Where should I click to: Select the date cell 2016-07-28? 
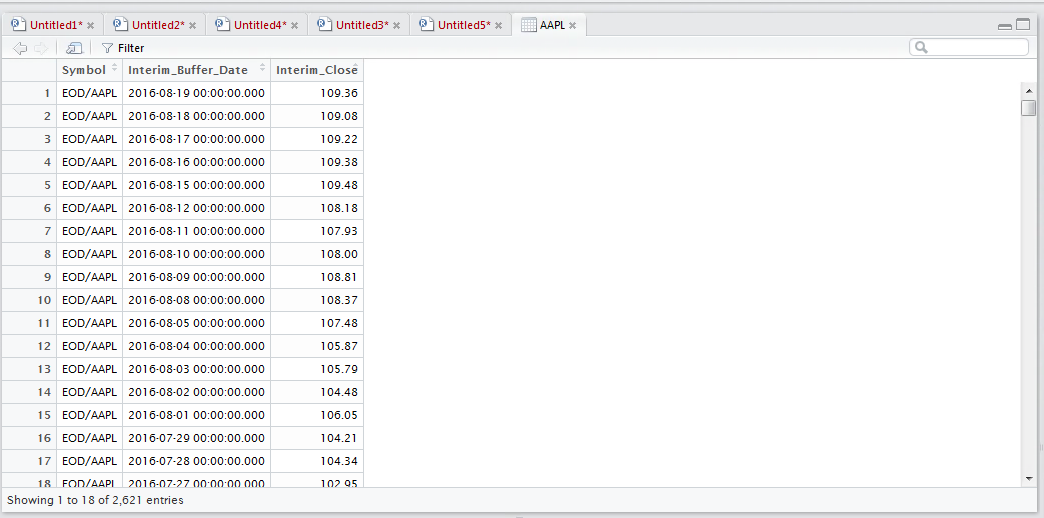196,461
